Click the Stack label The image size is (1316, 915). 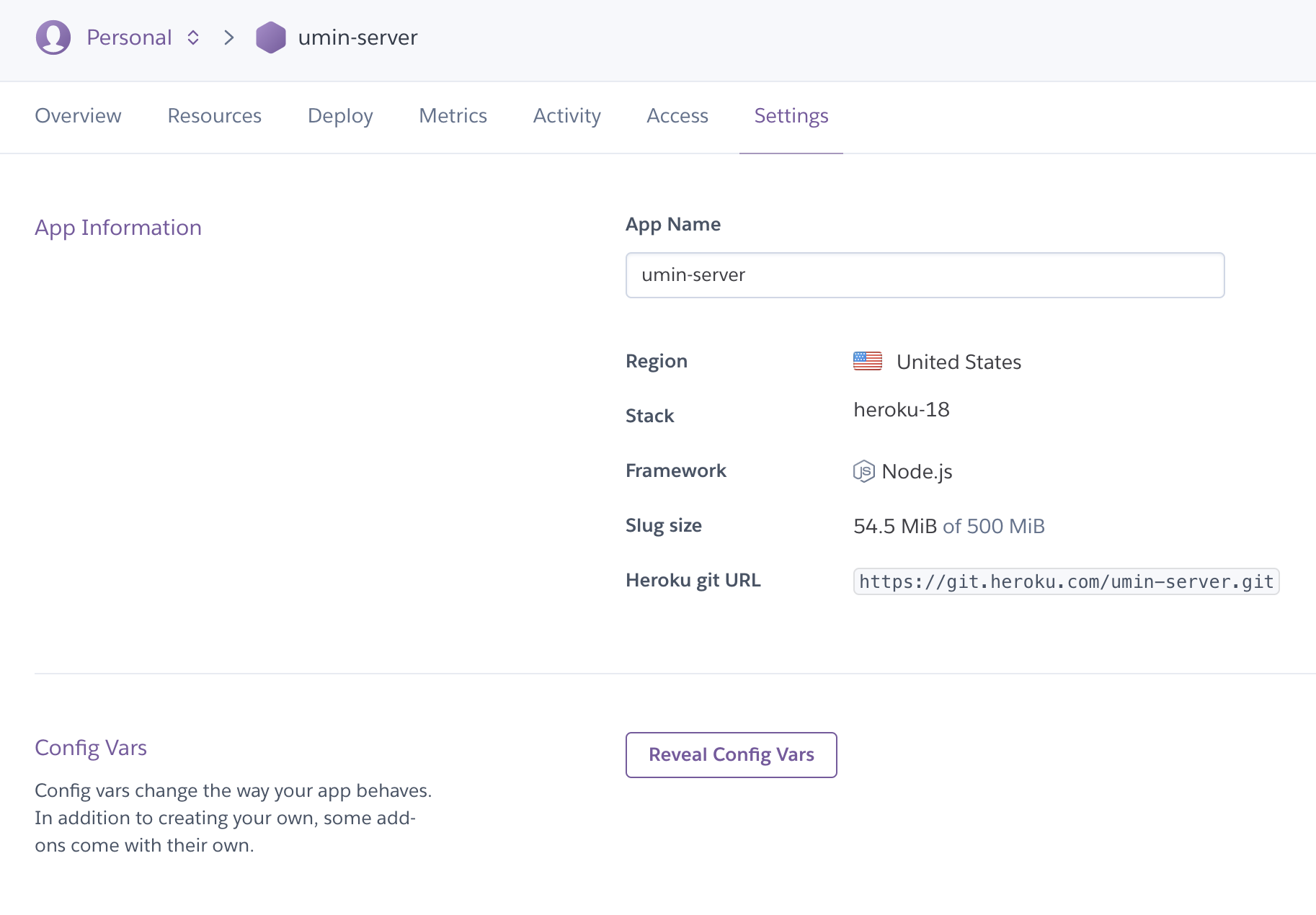pyautogui.click(x=649, y=416)
